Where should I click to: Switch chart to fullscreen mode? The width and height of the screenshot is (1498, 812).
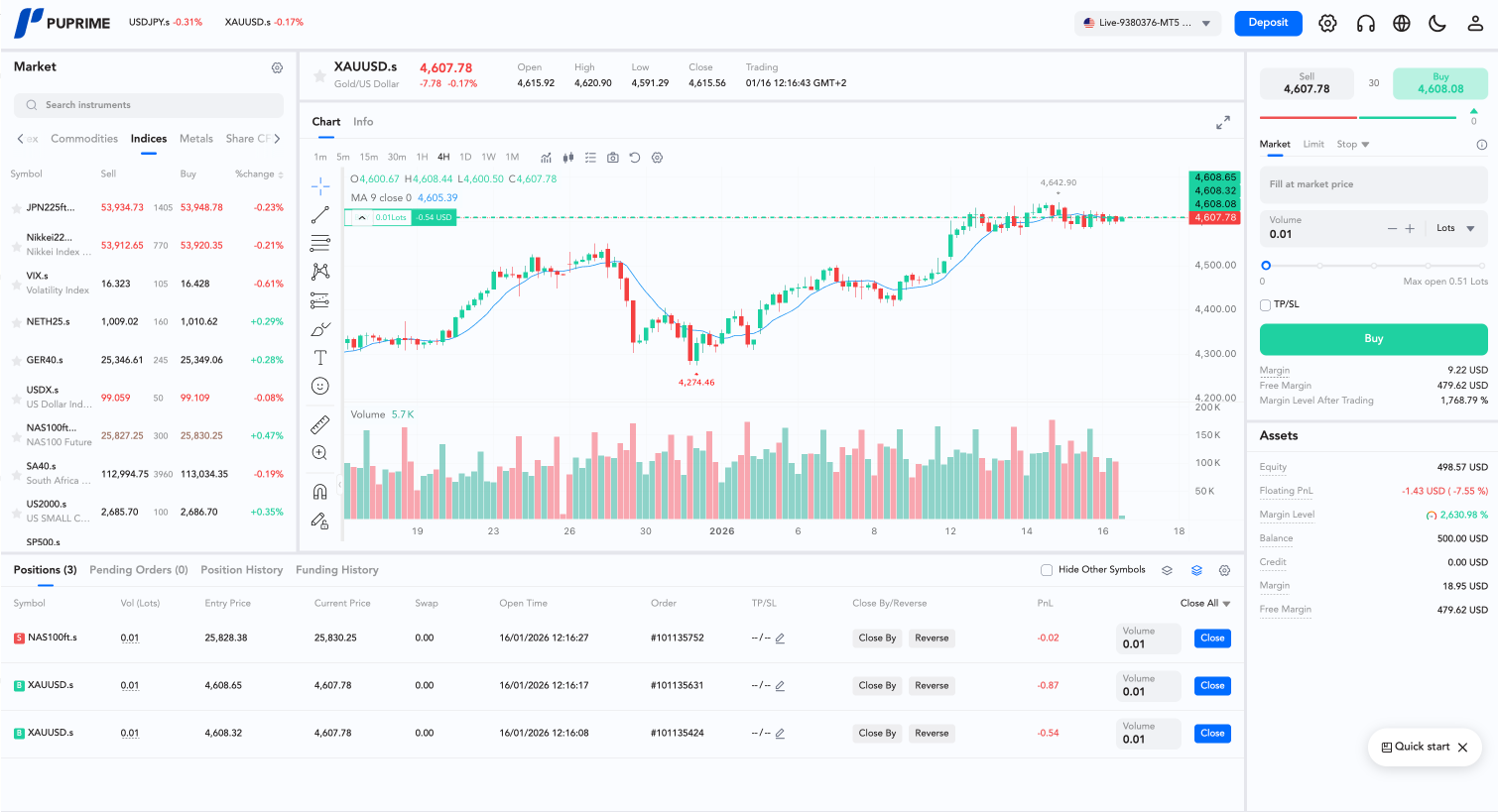tap(1223, 122)
